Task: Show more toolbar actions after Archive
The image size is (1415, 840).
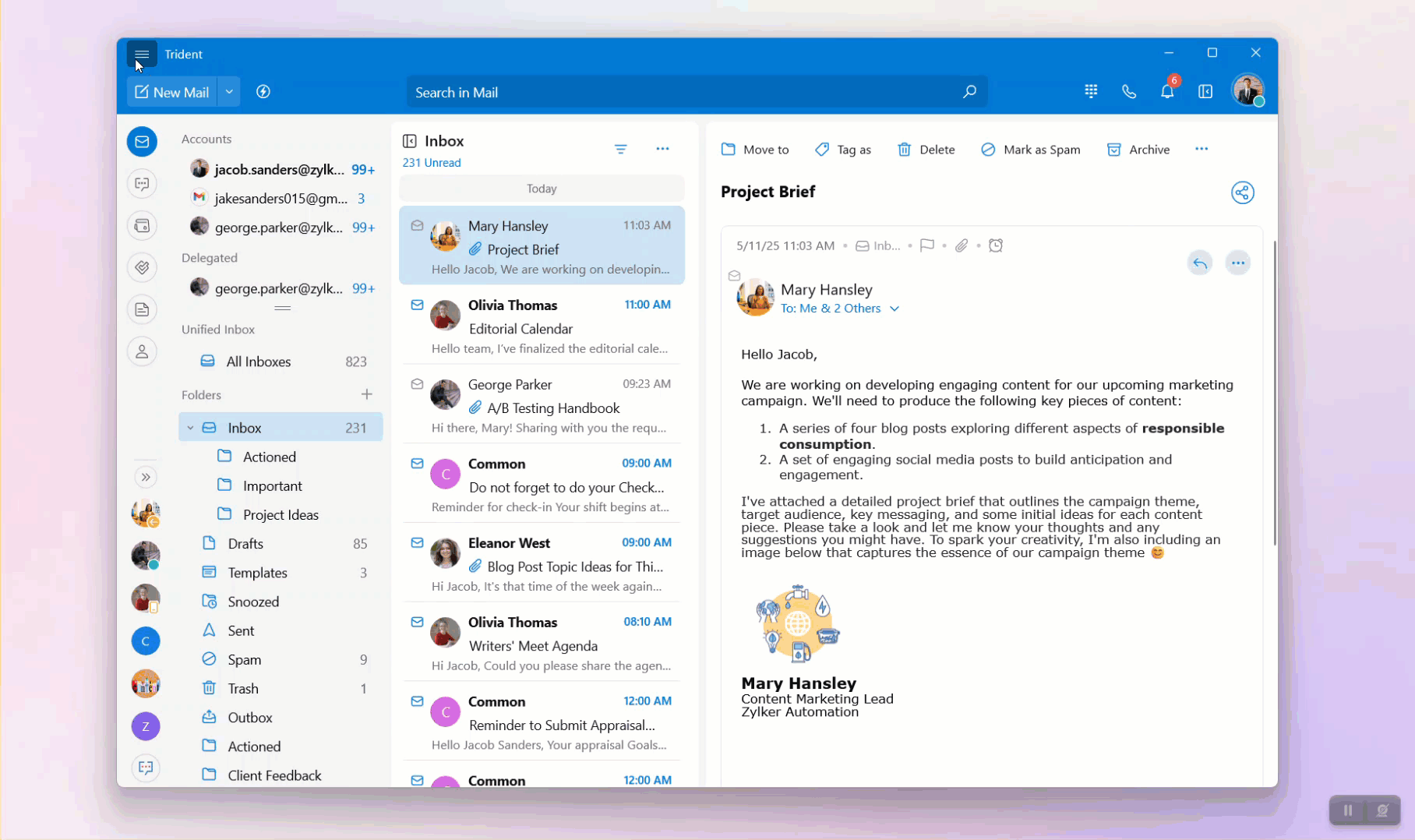Action: tap(1202, 149)
